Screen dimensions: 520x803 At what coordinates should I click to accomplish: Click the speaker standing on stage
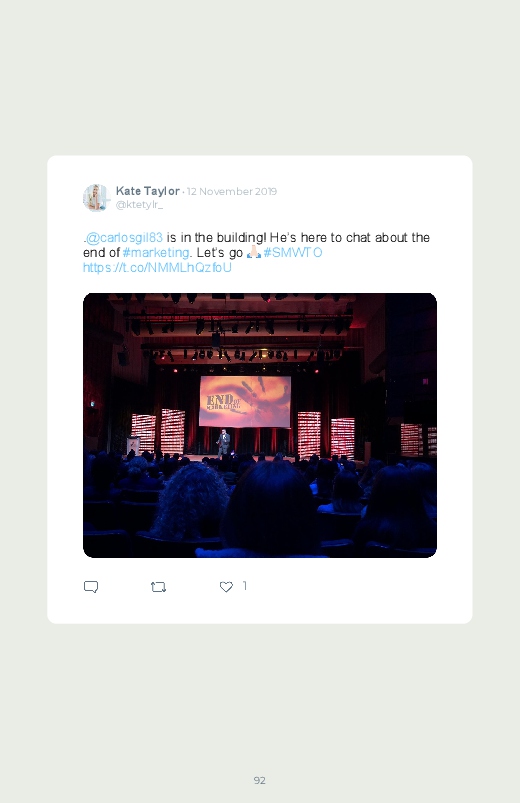[x=223, y=443]
